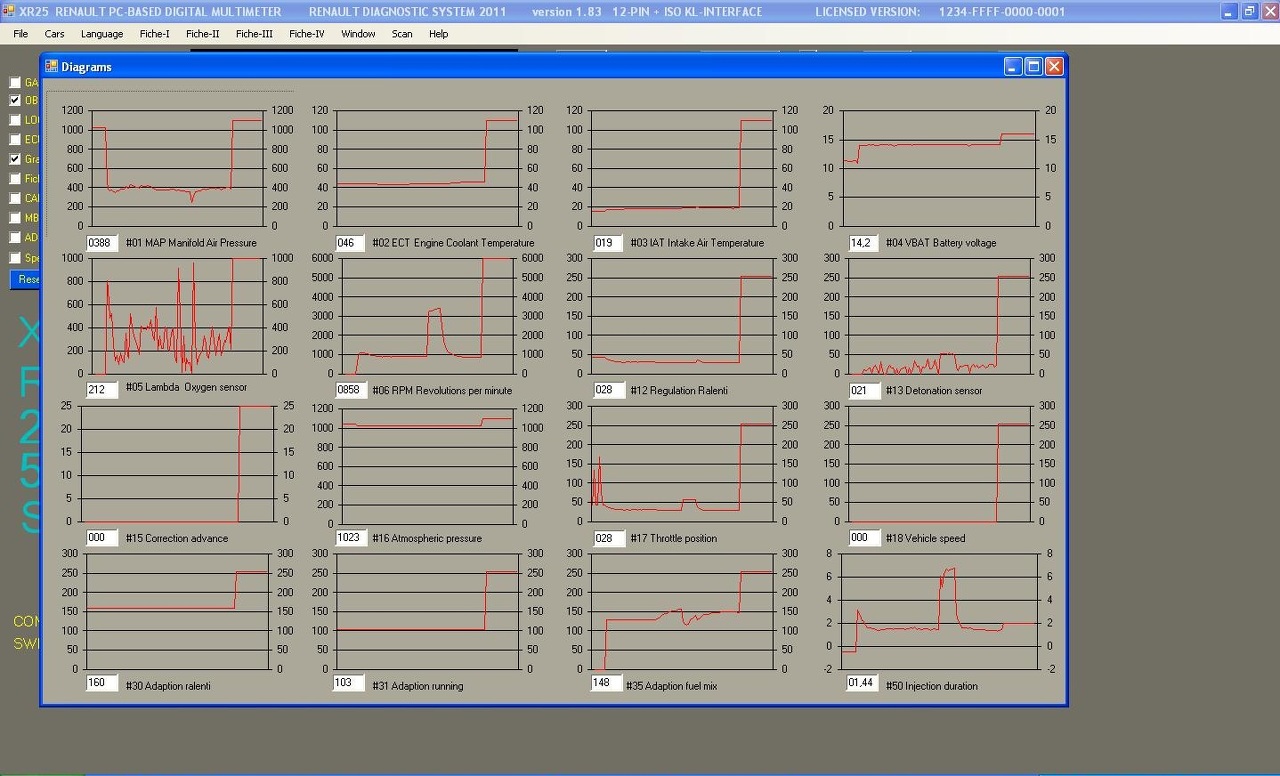Click the Atmospheric pressure value field
The image size is (1280, 776).
pyautogui.click(x=349, y=538)
